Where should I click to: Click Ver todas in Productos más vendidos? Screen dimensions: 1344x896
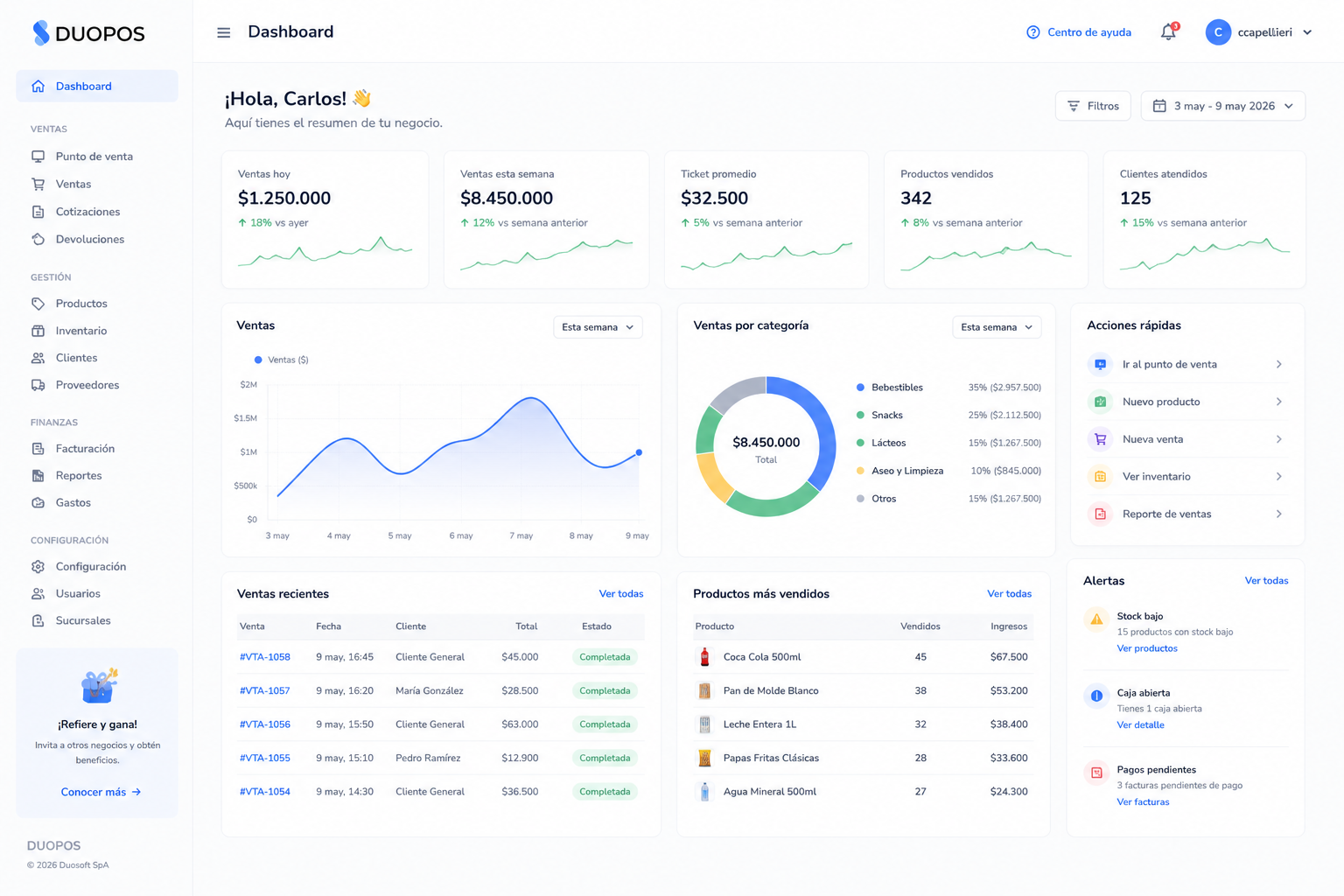point(1010,594)
